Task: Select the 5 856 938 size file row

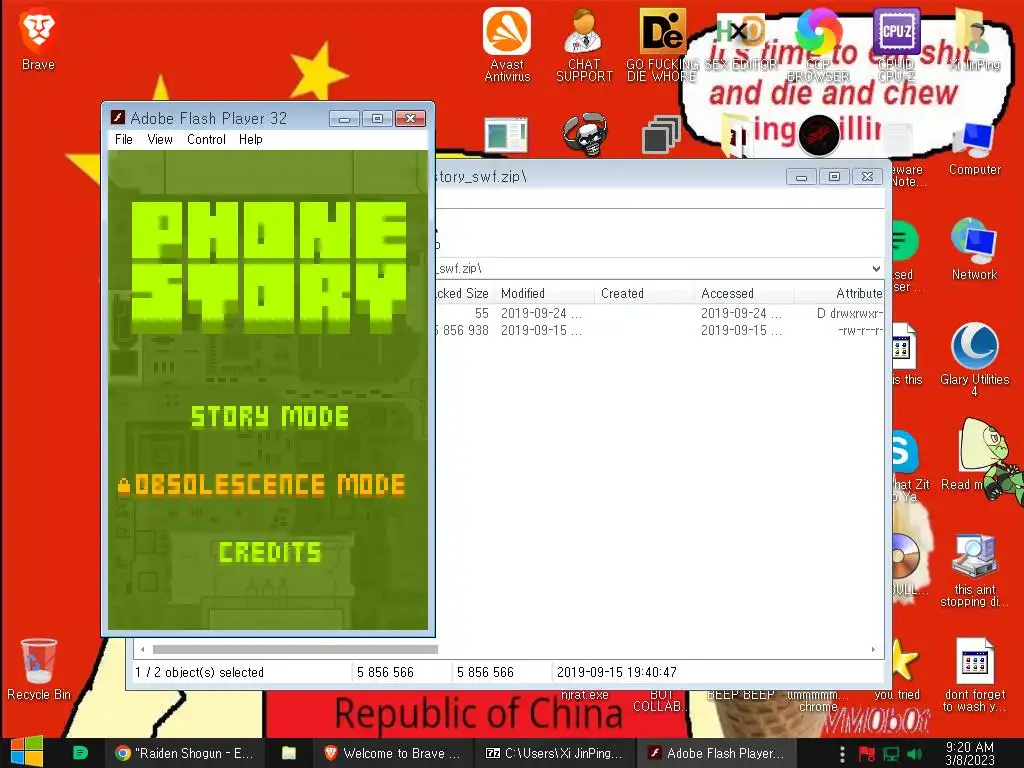Action: coord(660,330)
